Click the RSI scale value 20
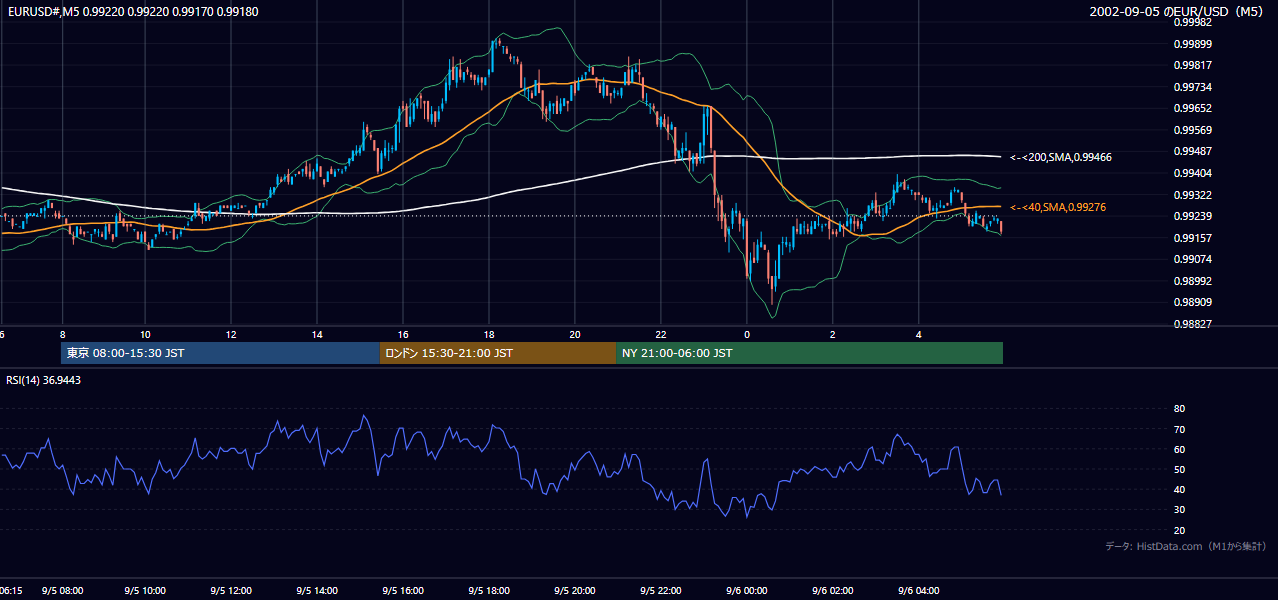Viewport: 1278px width, 600px height. [1180, 530]
